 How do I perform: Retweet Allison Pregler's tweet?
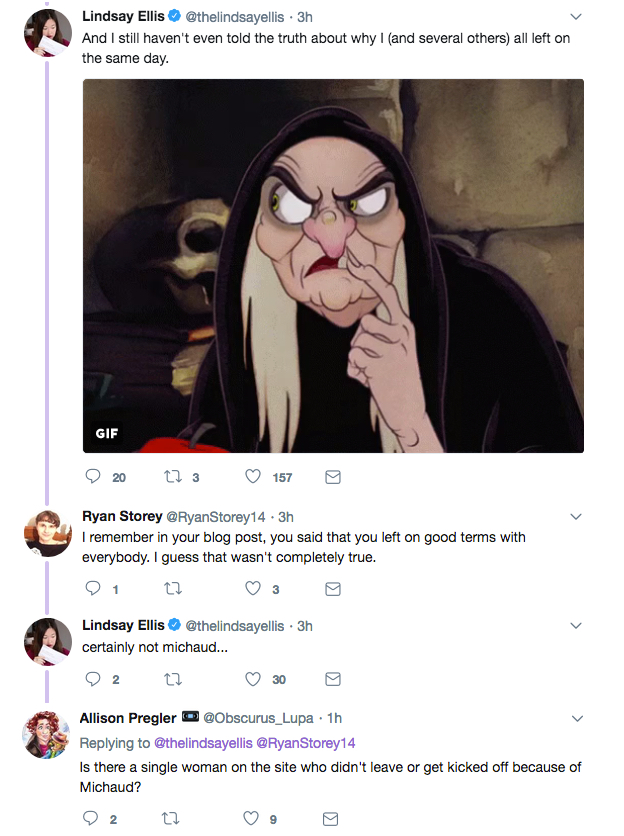tap(170, 819)
